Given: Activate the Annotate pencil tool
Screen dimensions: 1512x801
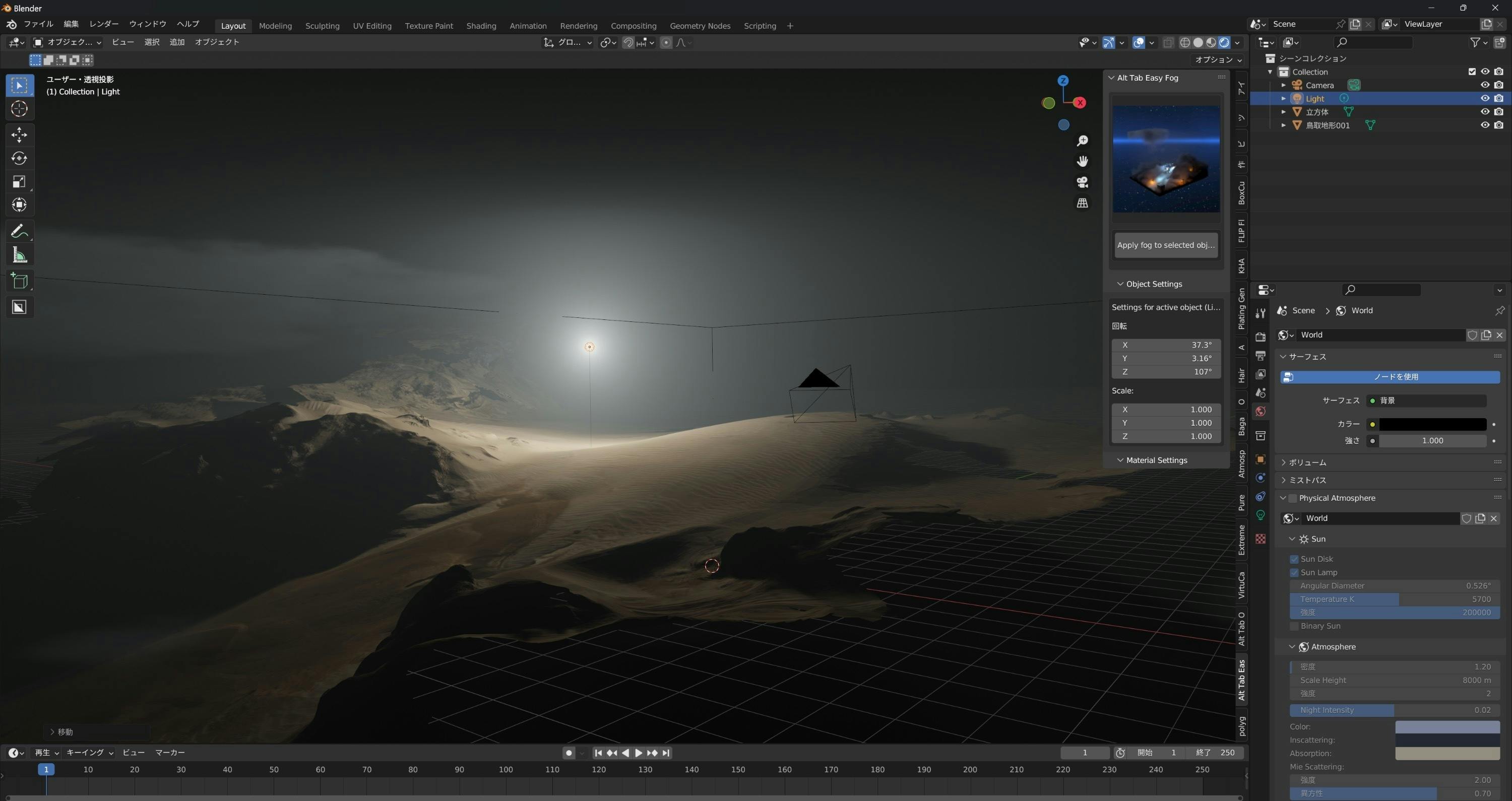Looking at the screenshot, I should (19, 231).
